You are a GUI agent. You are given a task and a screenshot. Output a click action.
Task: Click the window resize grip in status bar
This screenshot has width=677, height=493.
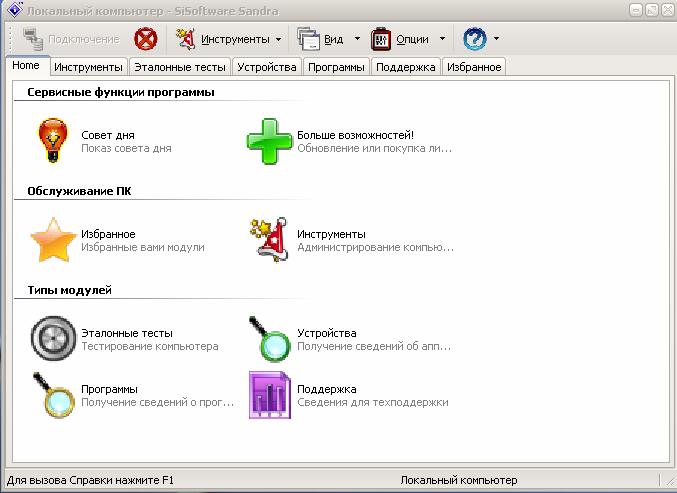(x=670, y=481)
